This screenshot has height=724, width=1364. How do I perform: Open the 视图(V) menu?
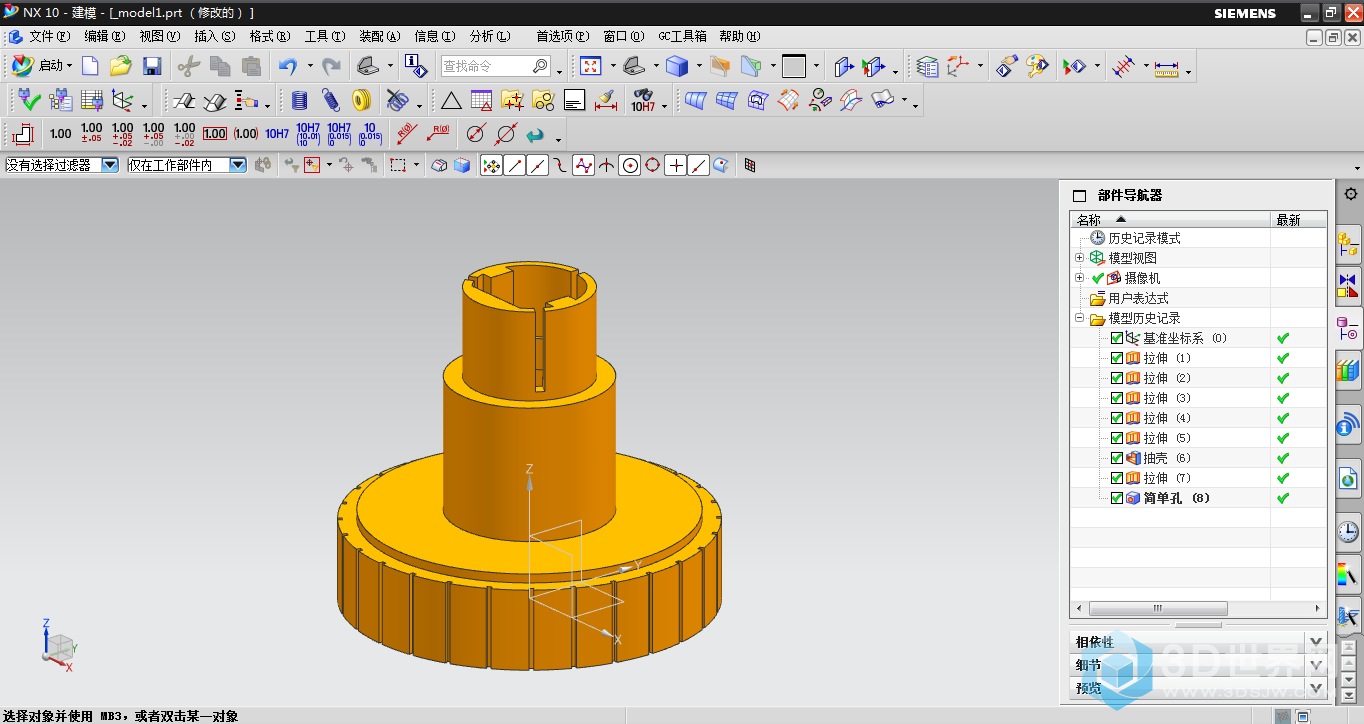pos(160,36)
